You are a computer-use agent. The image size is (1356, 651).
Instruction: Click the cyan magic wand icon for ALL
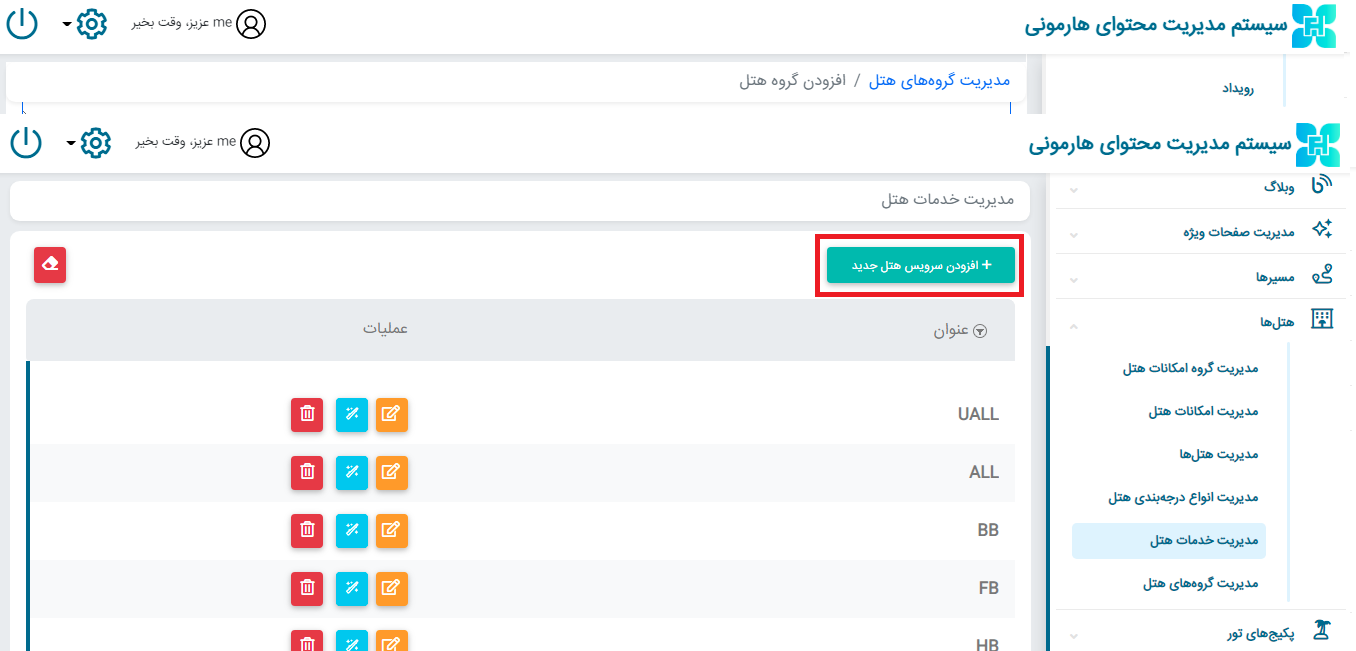tap(352, 472)
